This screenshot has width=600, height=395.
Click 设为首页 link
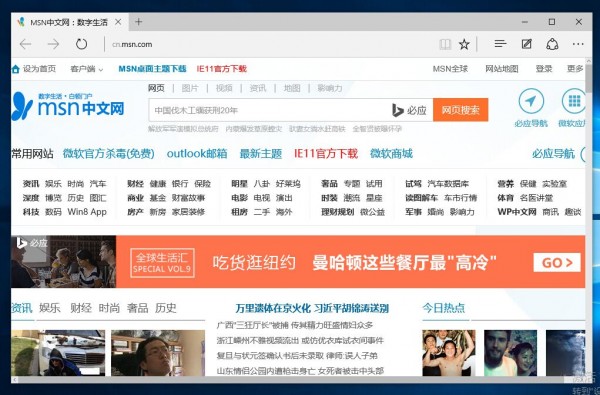pos(39,69)
